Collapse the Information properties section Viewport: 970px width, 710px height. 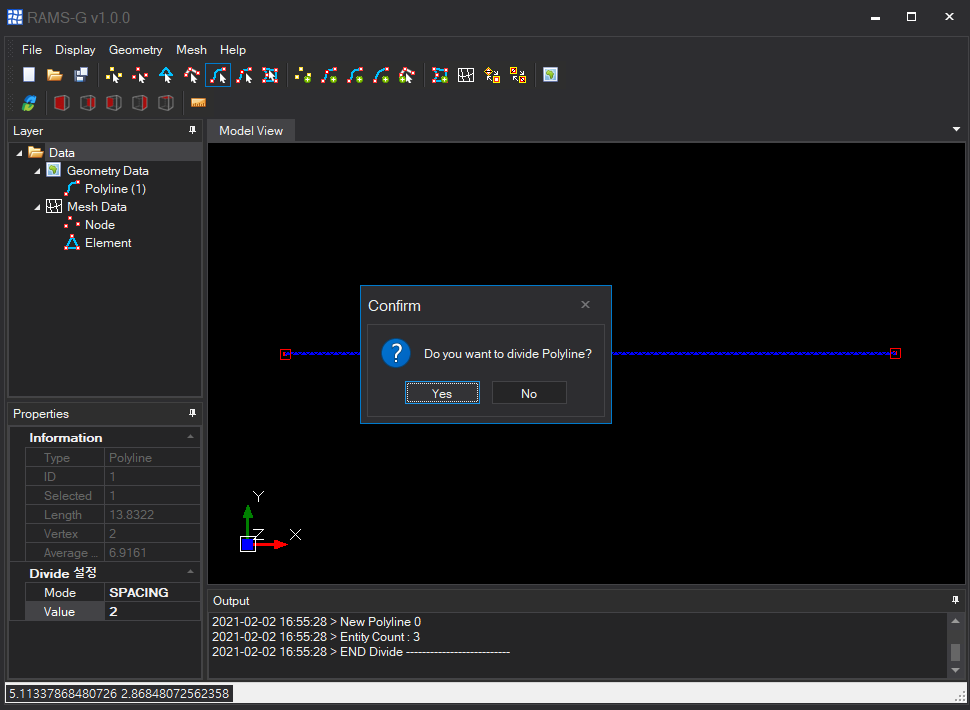190,438
